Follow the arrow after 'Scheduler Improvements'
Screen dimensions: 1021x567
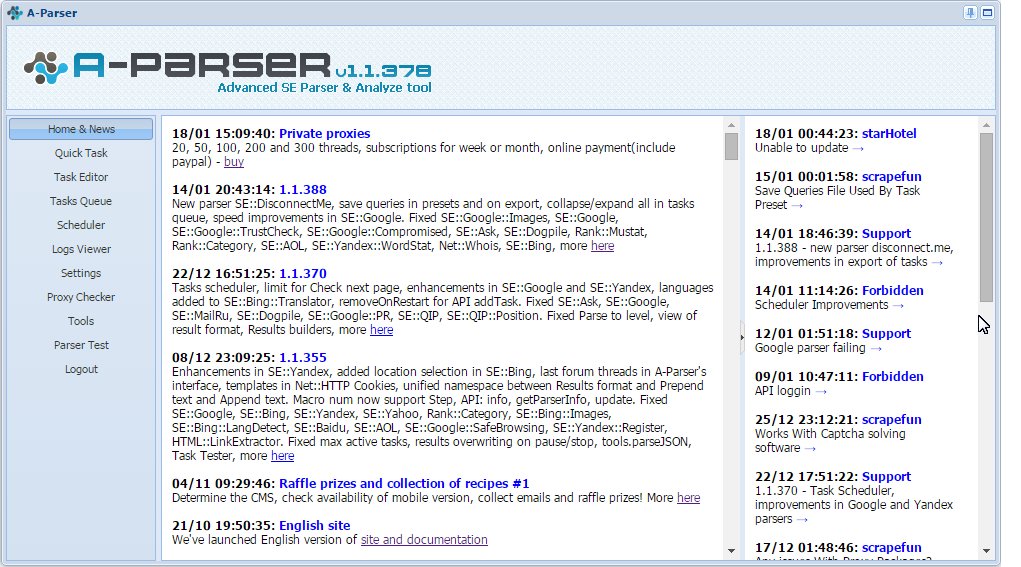898,306
